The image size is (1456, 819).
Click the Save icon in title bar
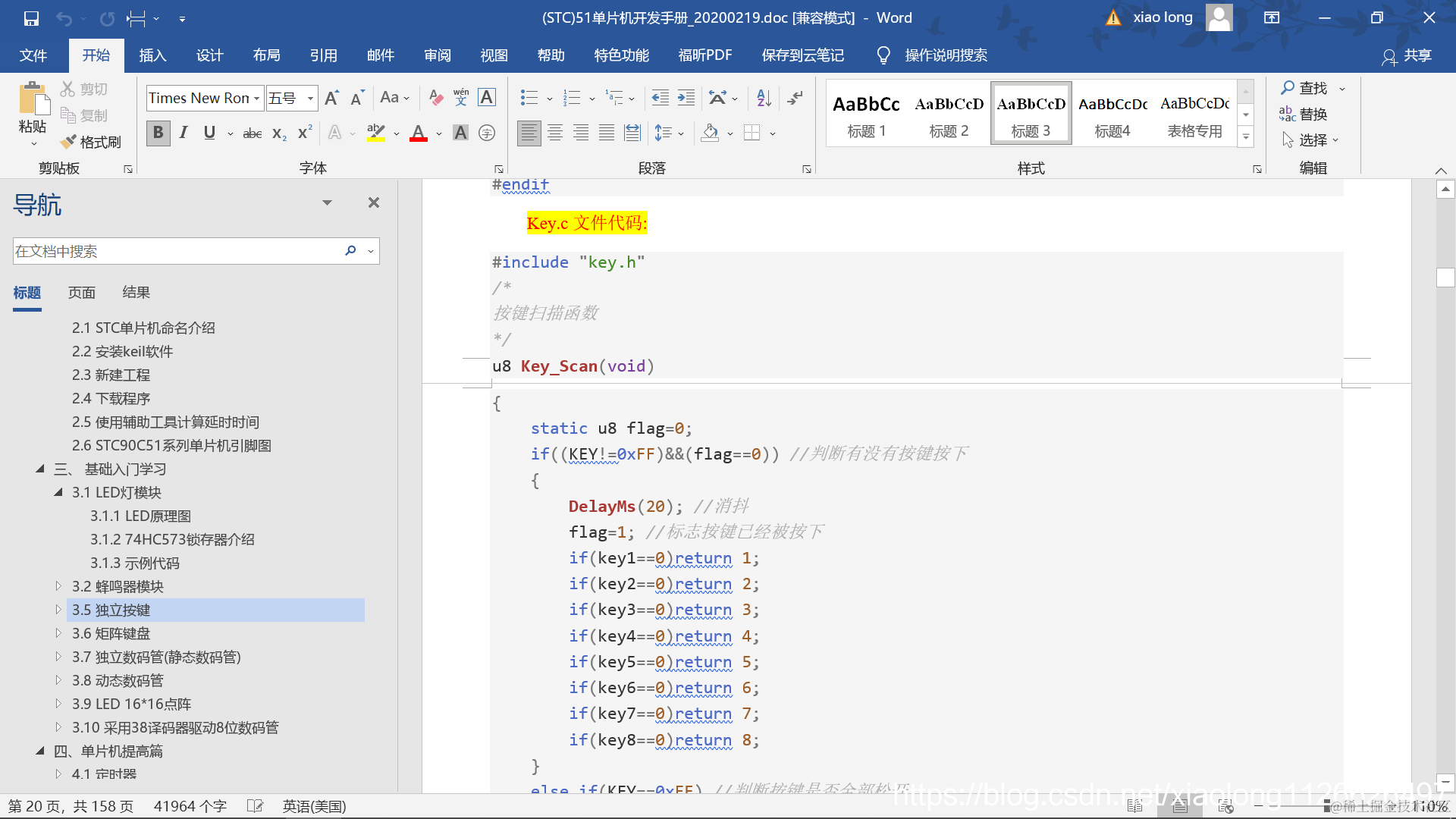click(31, 18)
